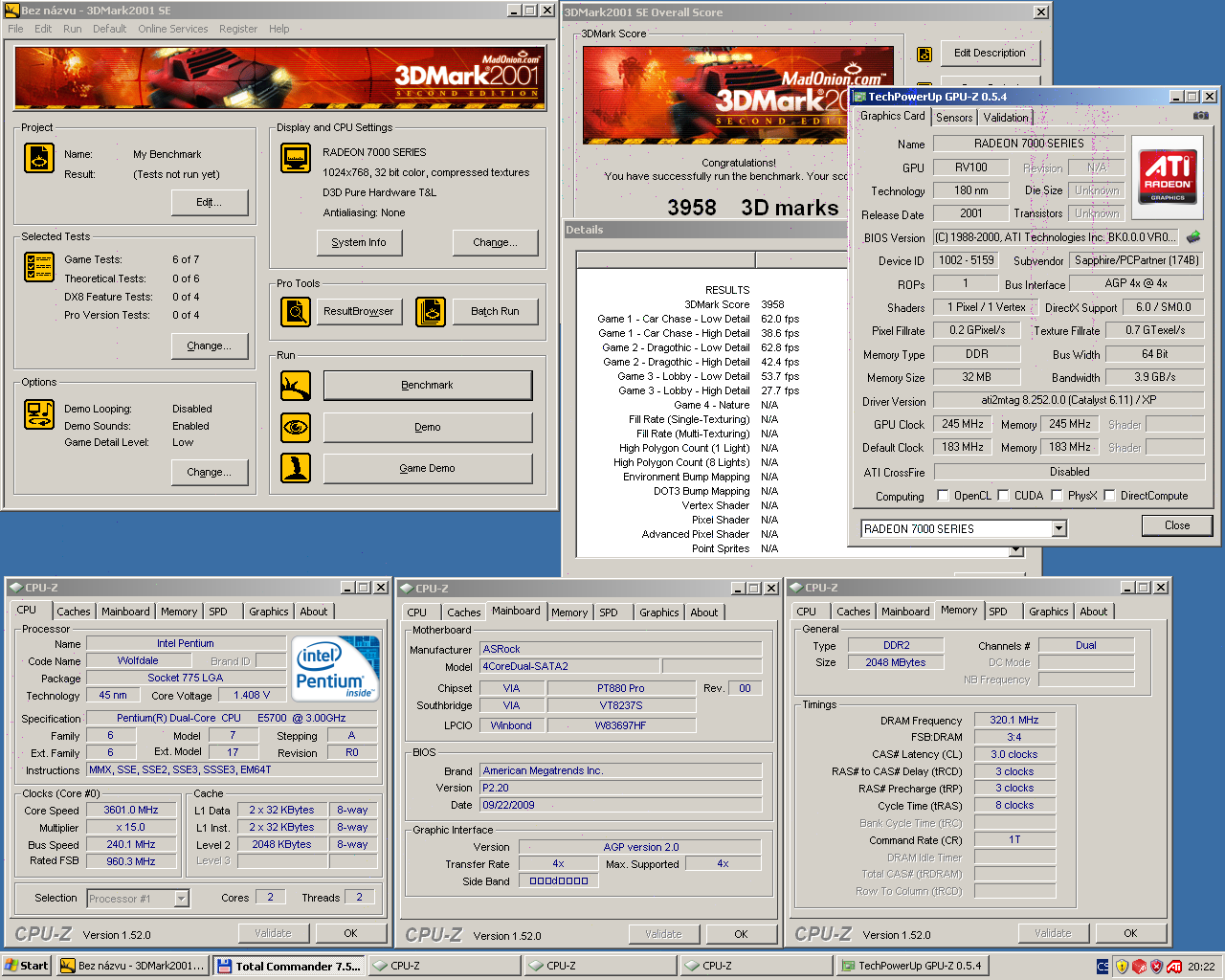Click the Edit Description button
Image resolution: width=1225 pixels, height=980 pixels.
pos(990,54)
